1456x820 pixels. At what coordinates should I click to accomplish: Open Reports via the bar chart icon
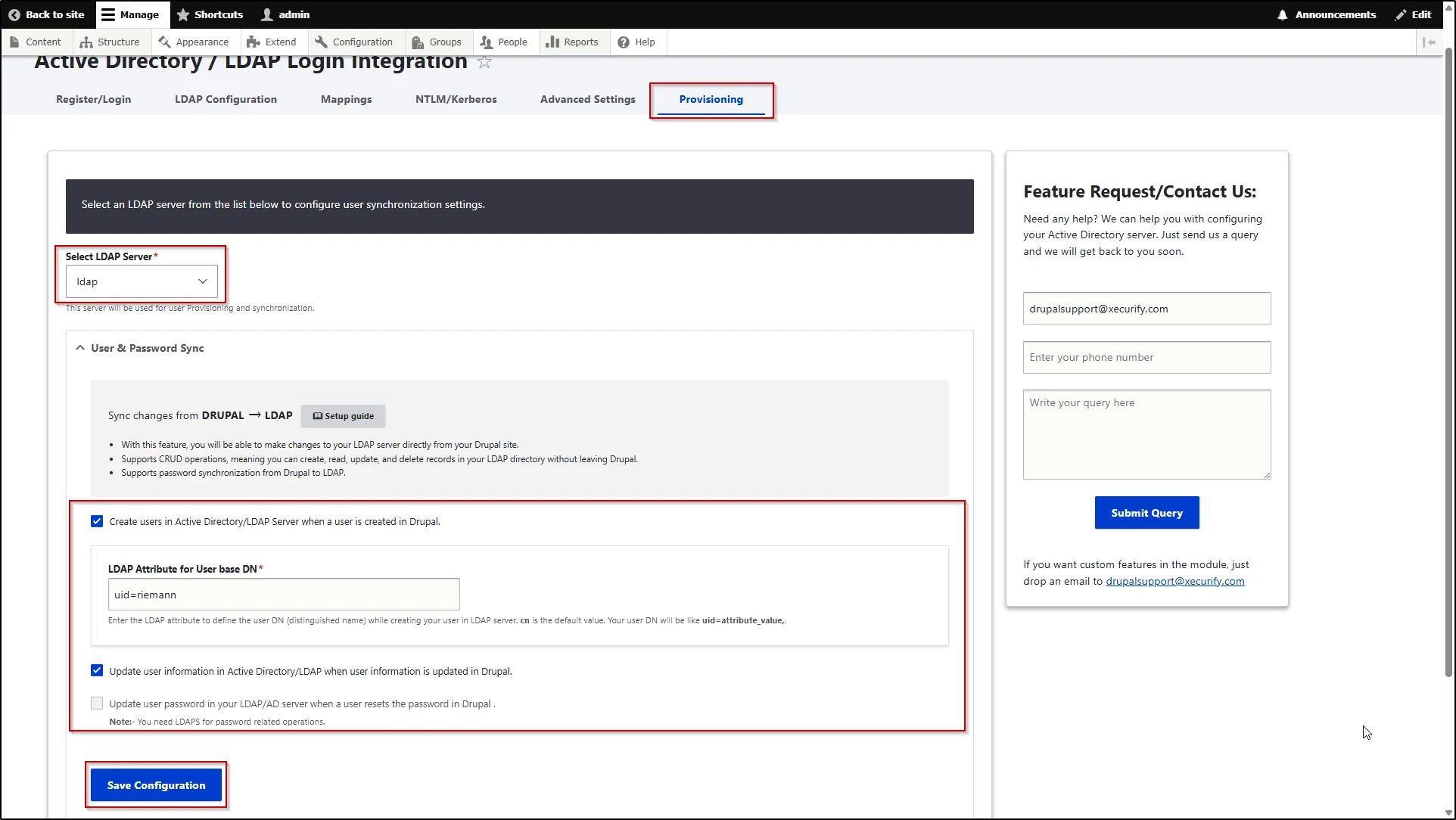coord(550,42)
